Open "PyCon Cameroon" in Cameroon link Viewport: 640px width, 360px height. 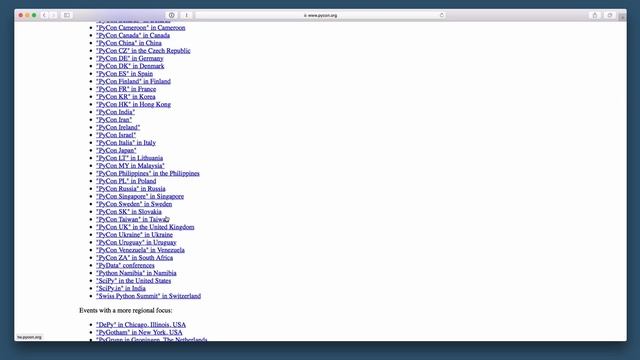click(x=141, y=28)
